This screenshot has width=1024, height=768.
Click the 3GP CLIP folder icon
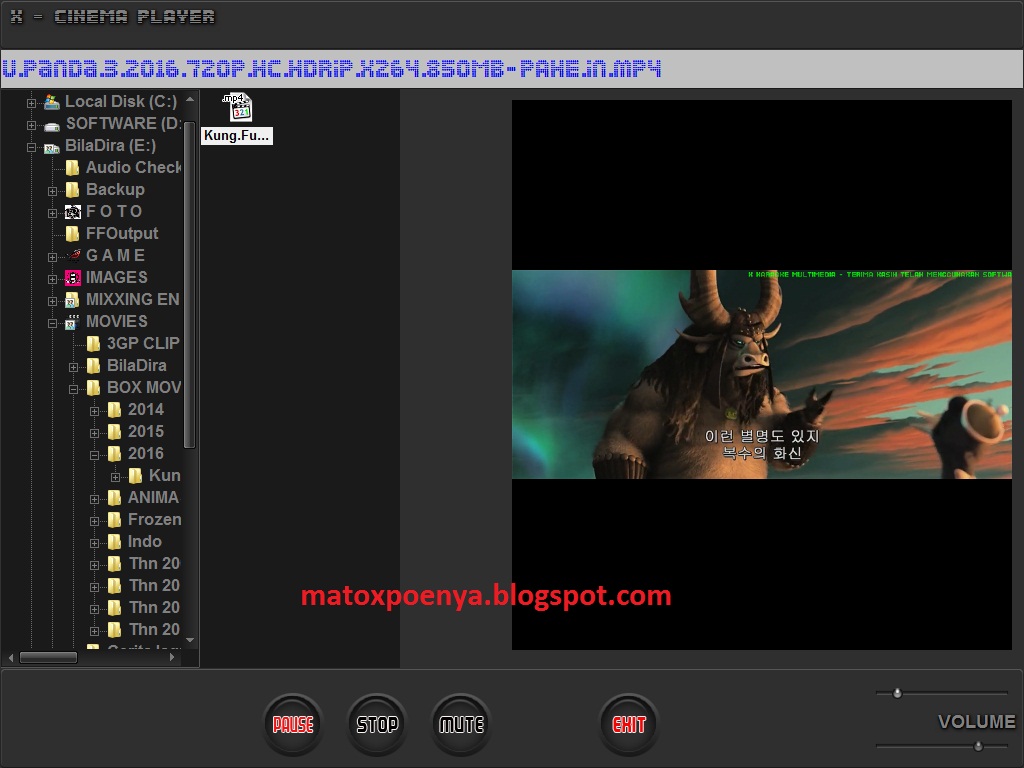point(93,344)
